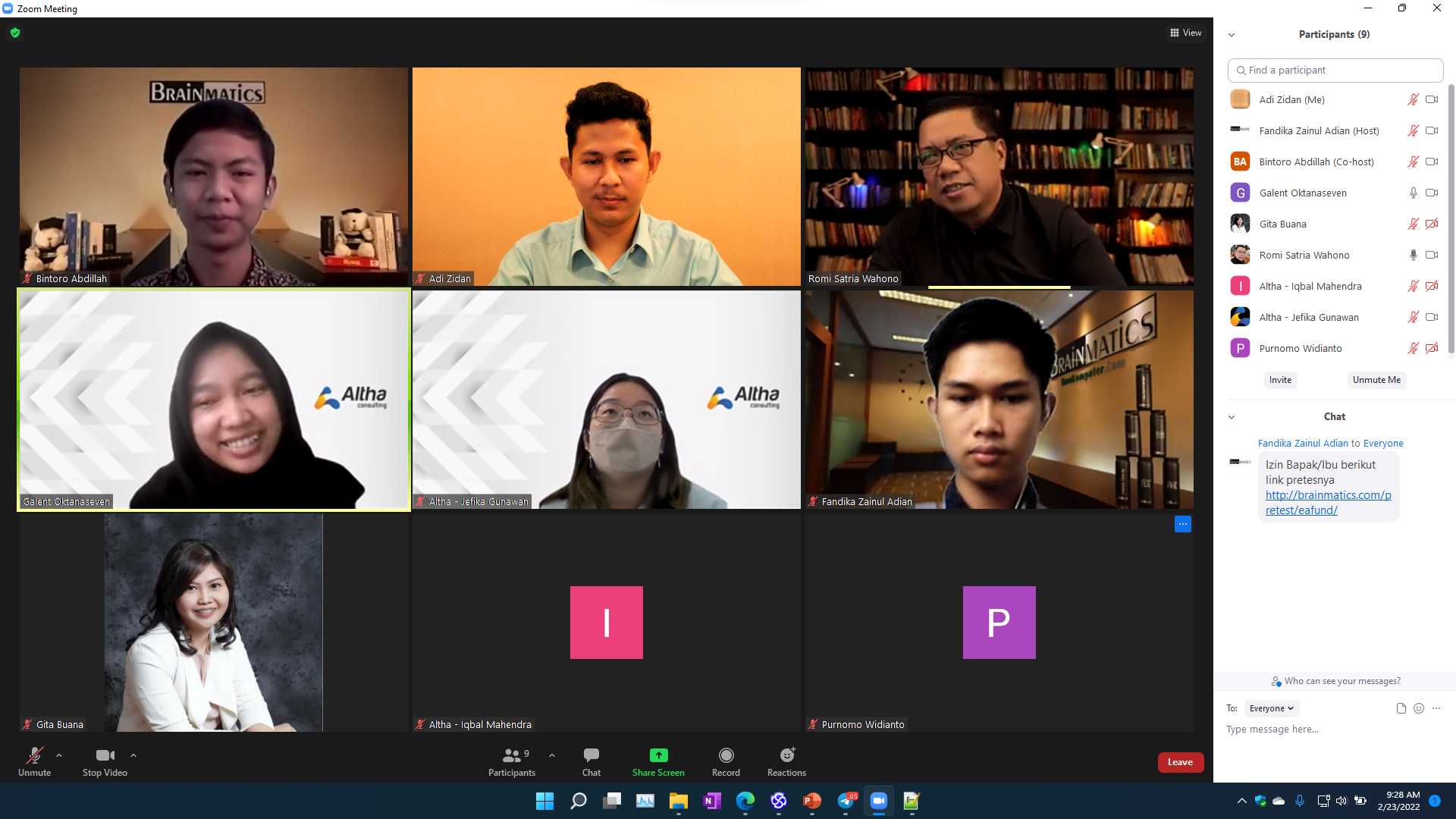Screen dimensions: 1456x819
Task: Open the Everyone recipient dropdown in chat
Action: (1271, 708)
